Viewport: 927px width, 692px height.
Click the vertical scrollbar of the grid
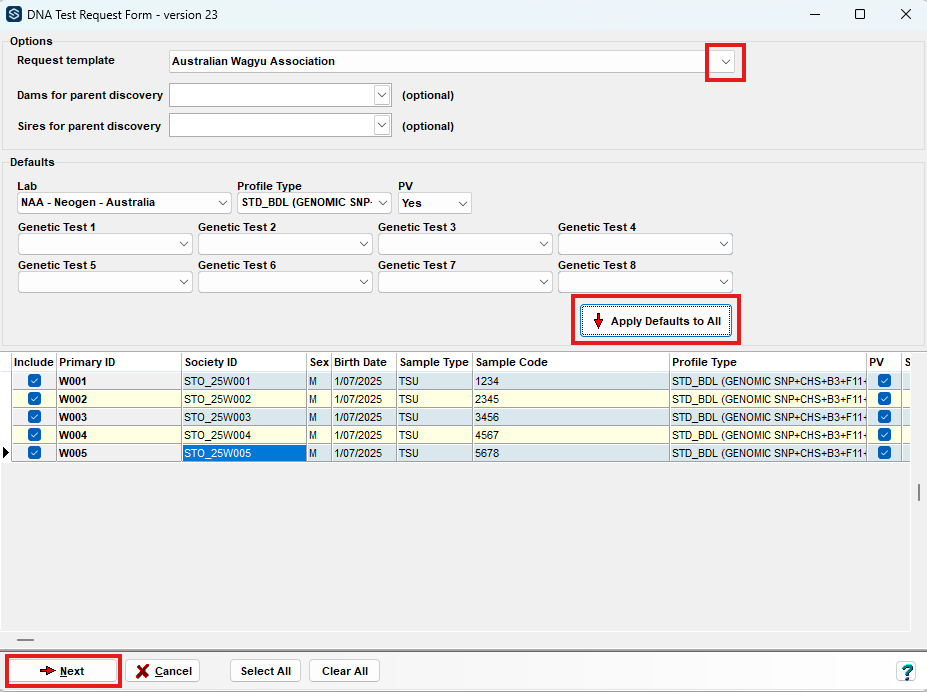(x=919, y=493)
